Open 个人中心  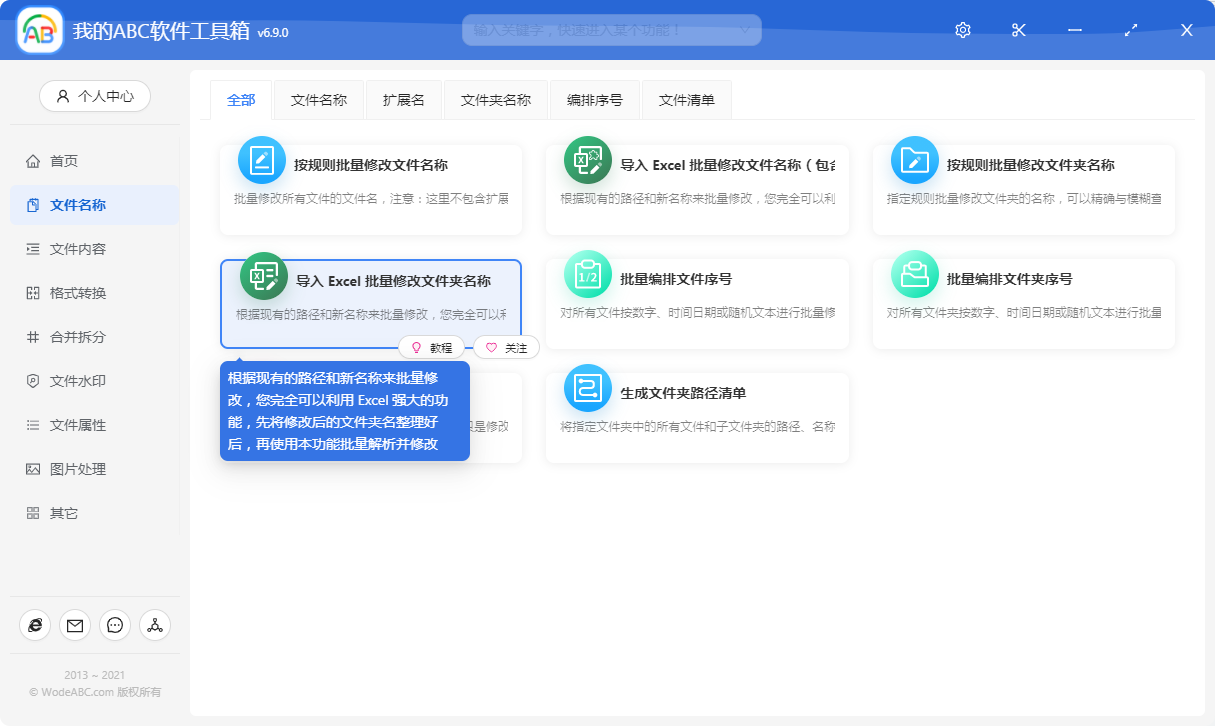[x=94, y=96]
